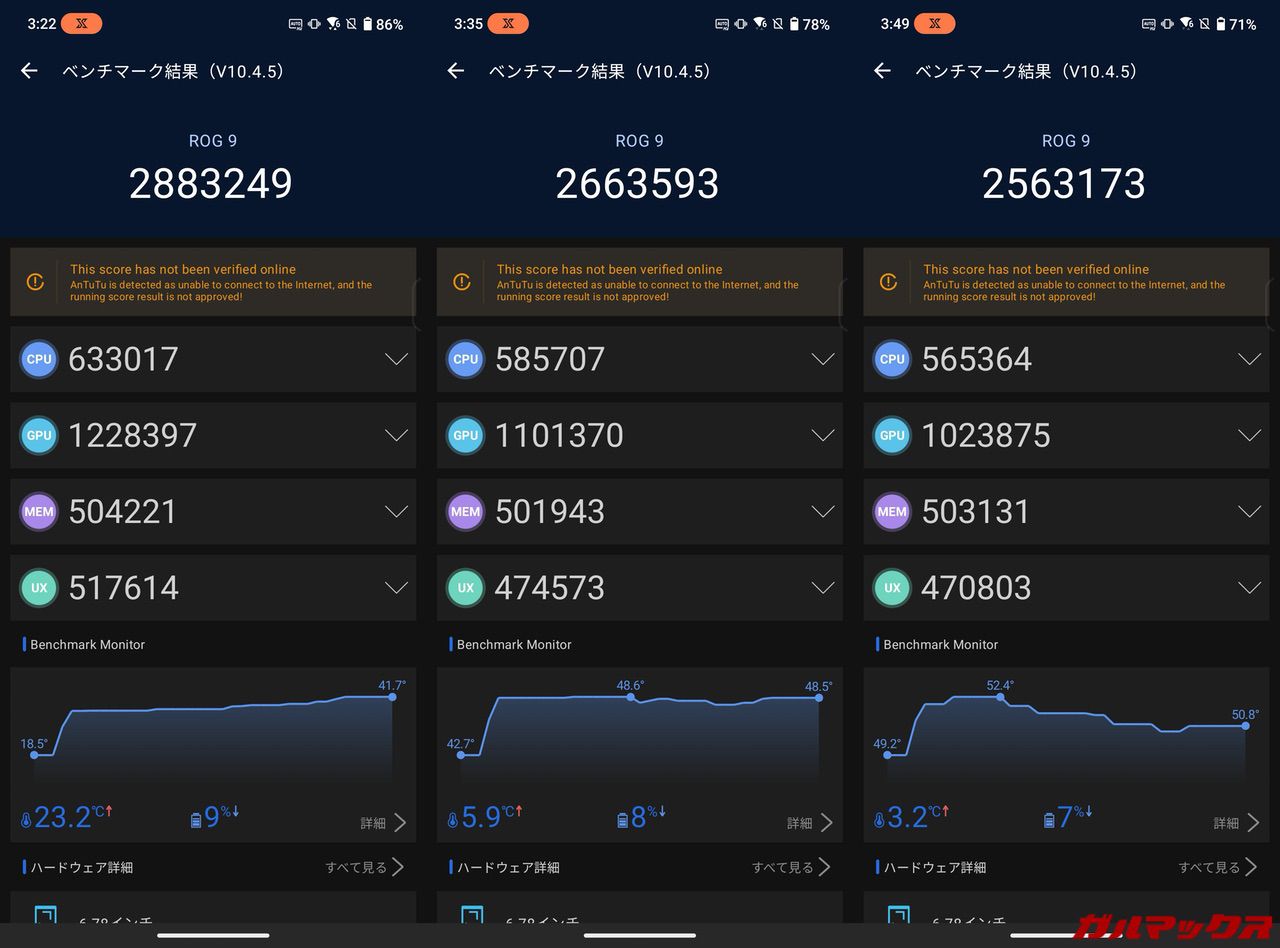Expand the MEM 501943 score chevron

click(822, 511)
